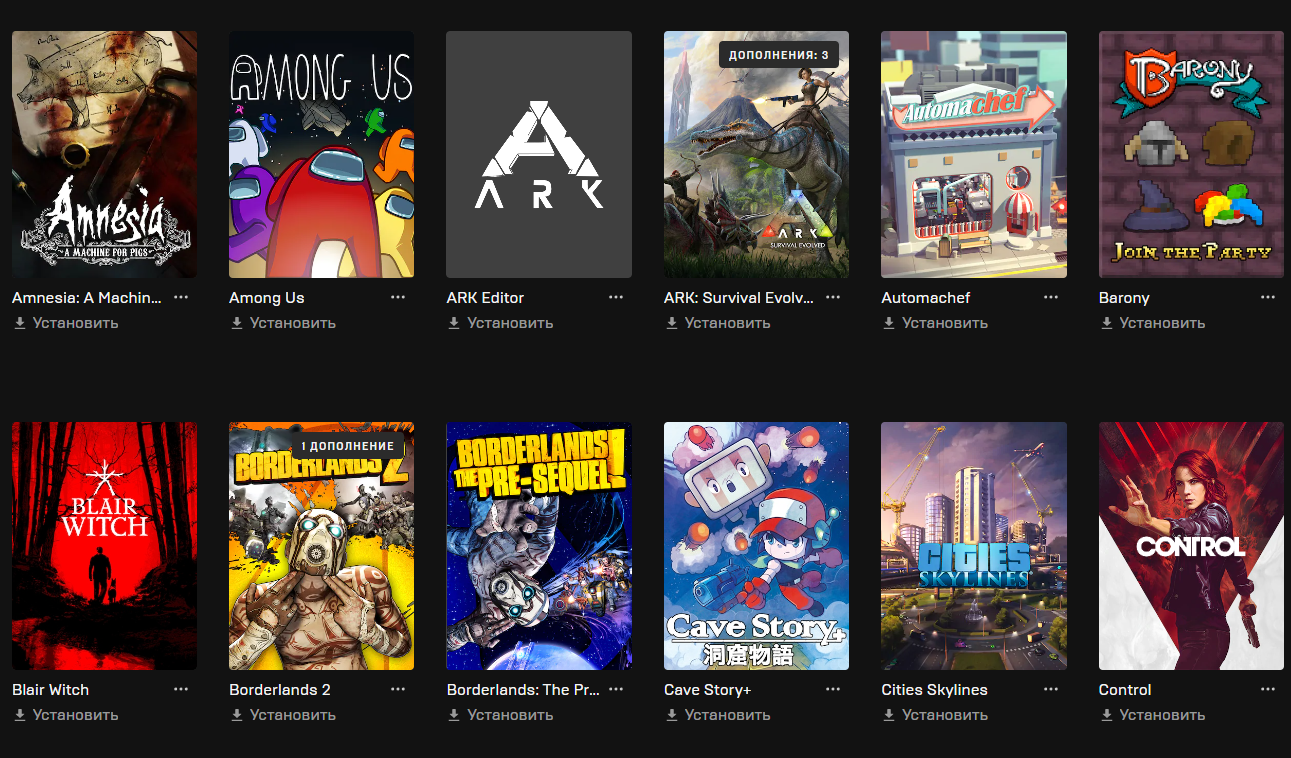Click the 'Automachef' title text
1291x758 pixels.
[x=926, y=298]
